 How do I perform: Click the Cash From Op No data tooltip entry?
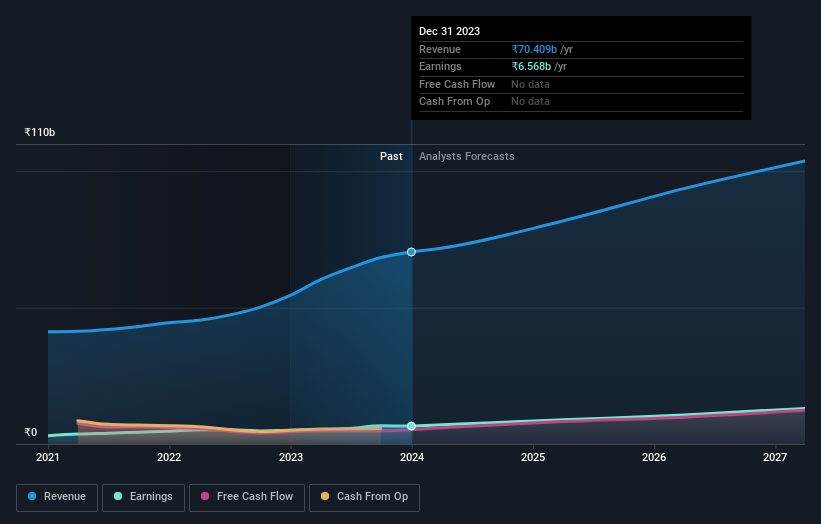click(x=530, y=102)
